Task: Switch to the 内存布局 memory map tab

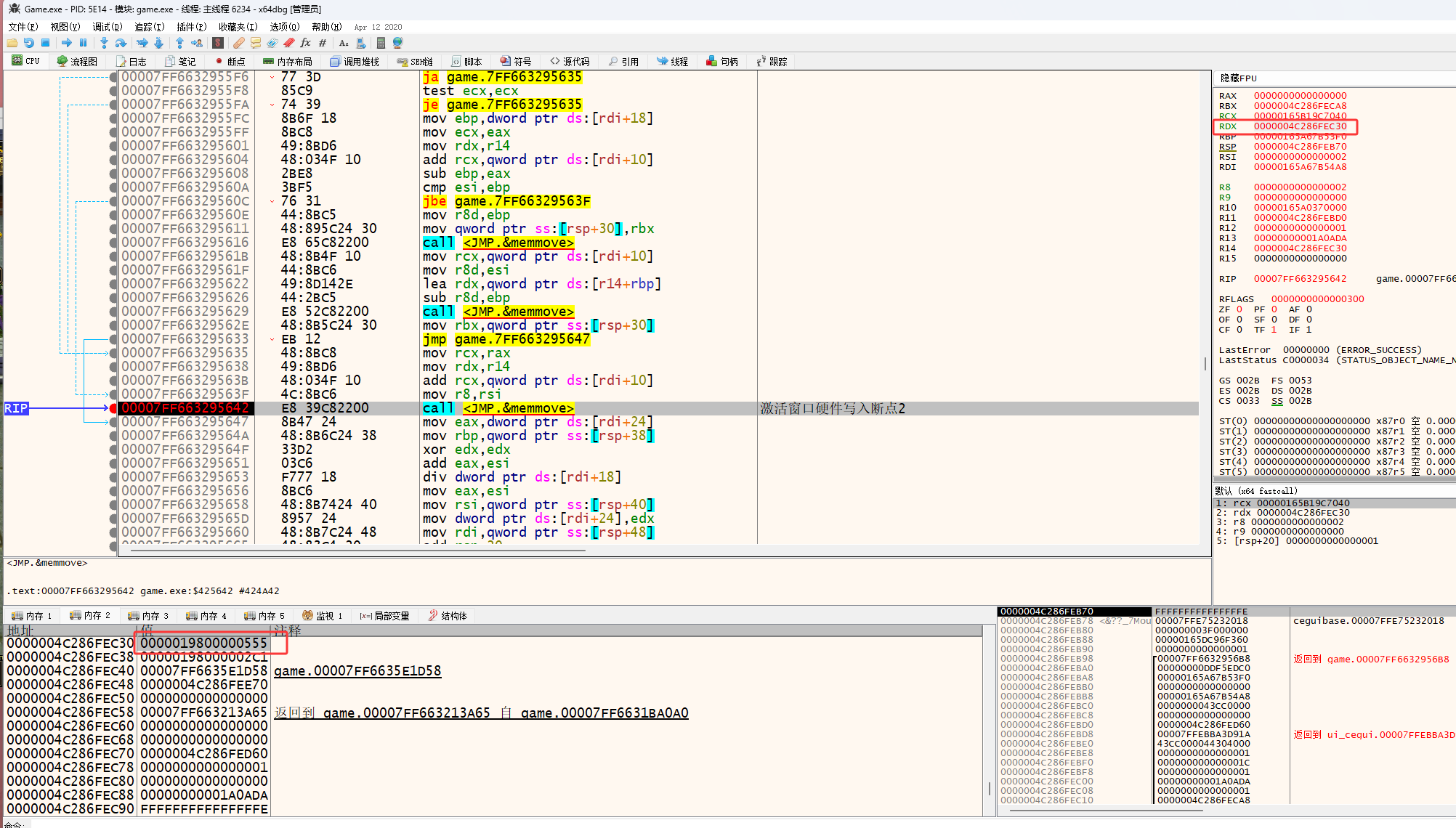Action: tap(288, 62)
